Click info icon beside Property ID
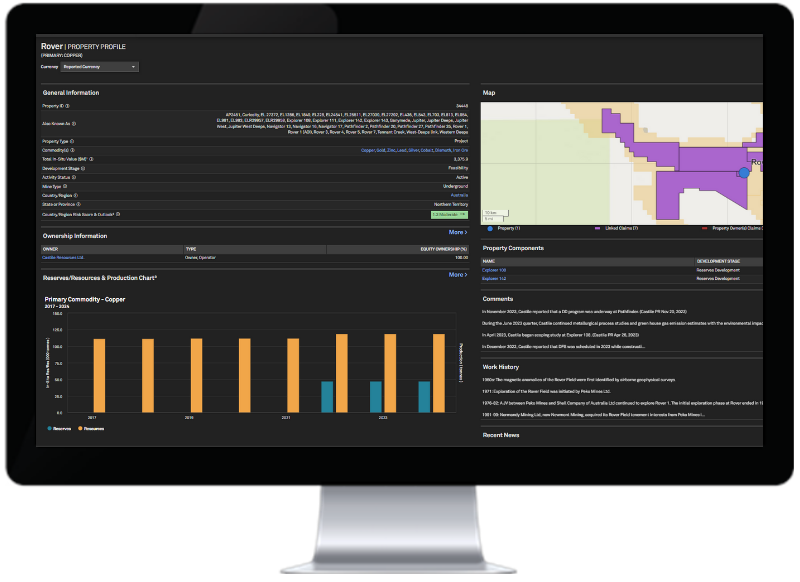The height and width of the screenshot is (582, 800). click(x=67, y=105)
